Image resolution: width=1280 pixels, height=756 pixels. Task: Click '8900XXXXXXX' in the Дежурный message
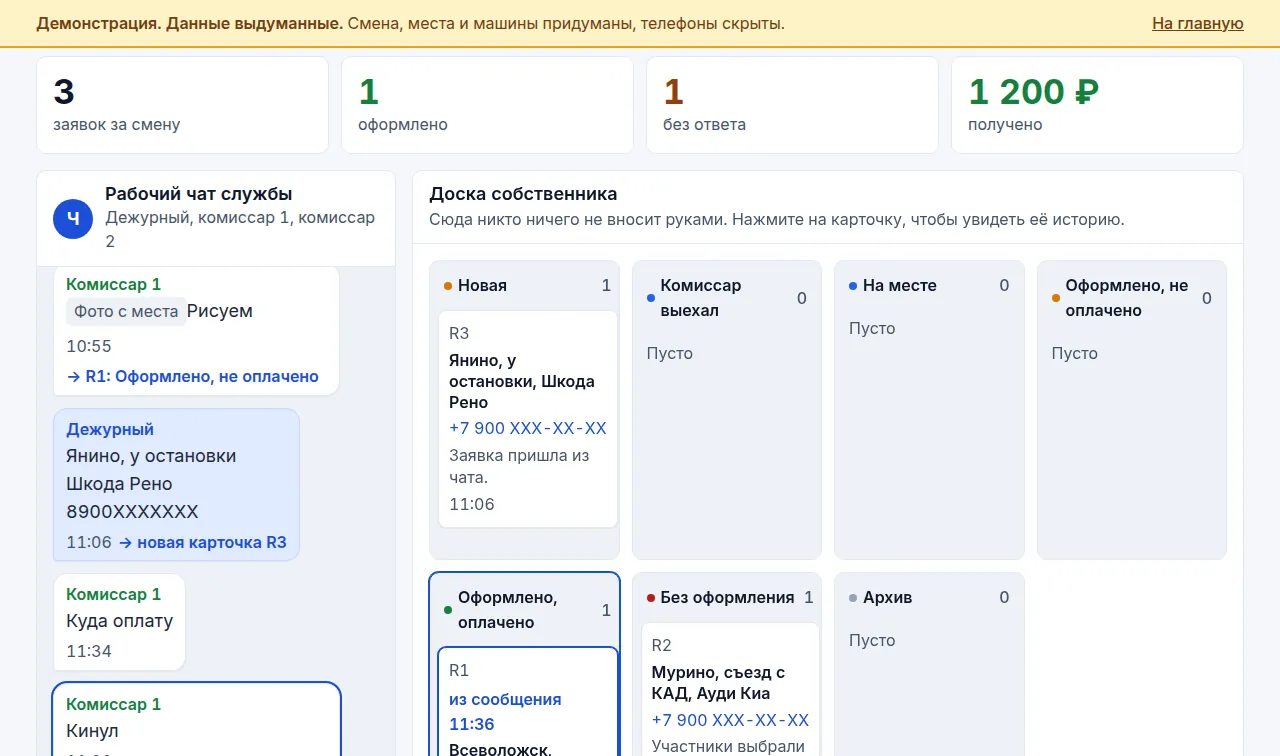coord(132,512)
